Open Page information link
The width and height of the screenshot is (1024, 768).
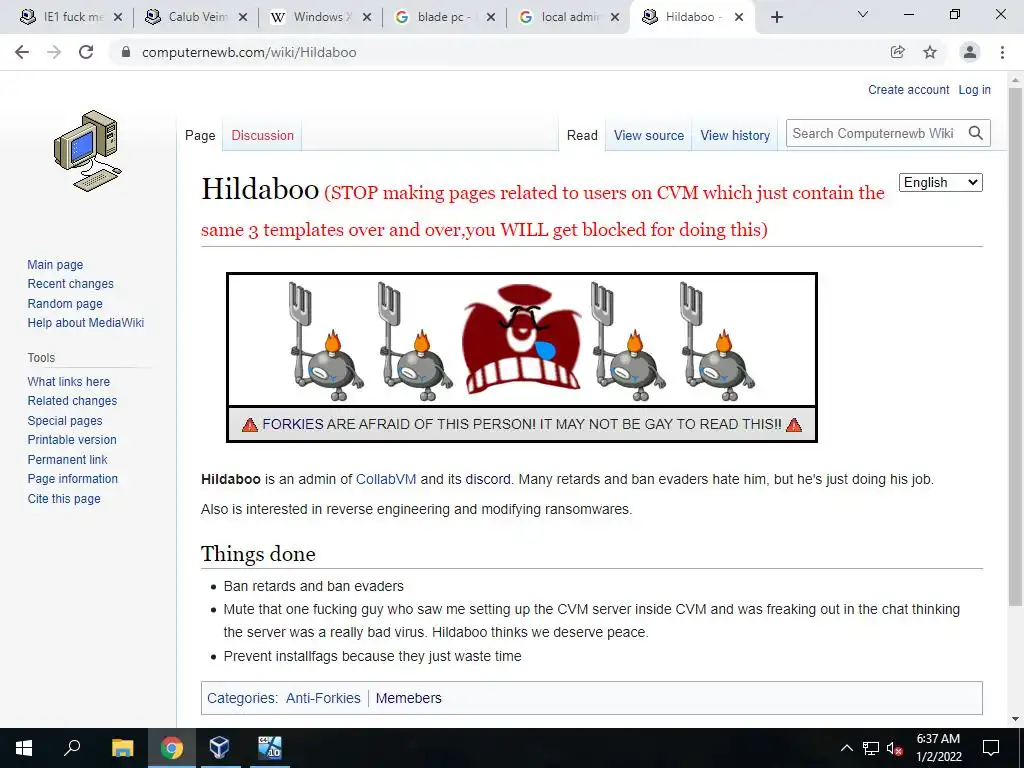pyautogui.click(x=72, y=479)
